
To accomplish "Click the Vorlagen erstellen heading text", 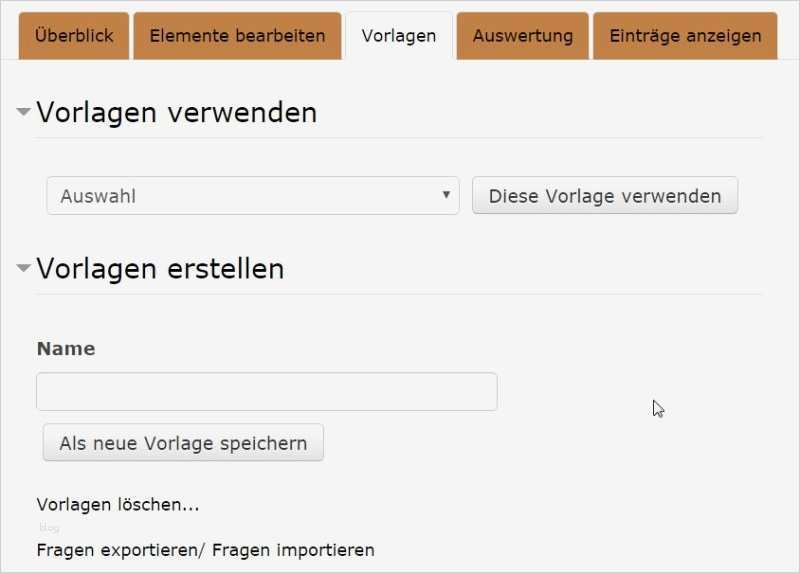I will tap(160, 268).
